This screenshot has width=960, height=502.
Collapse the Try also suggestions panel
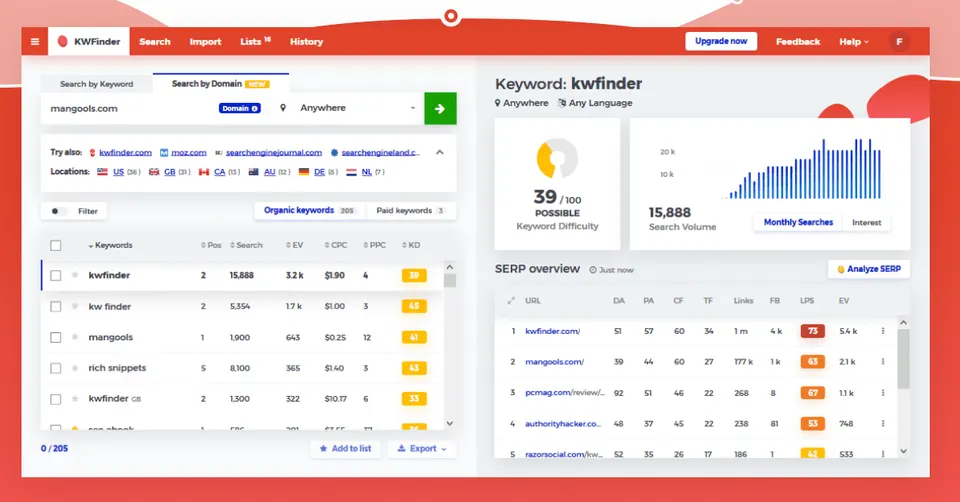[x=440, y=152]
